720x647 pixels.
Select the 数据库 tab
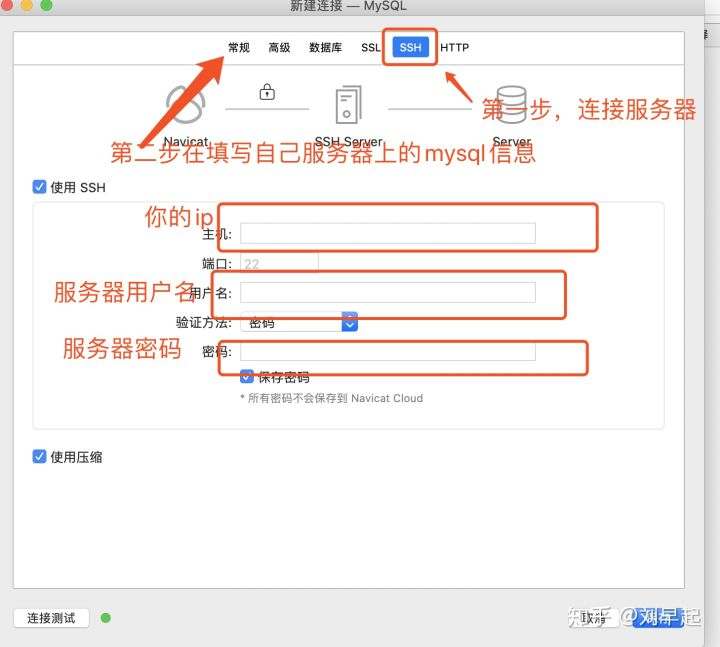(x=326, y=47)
